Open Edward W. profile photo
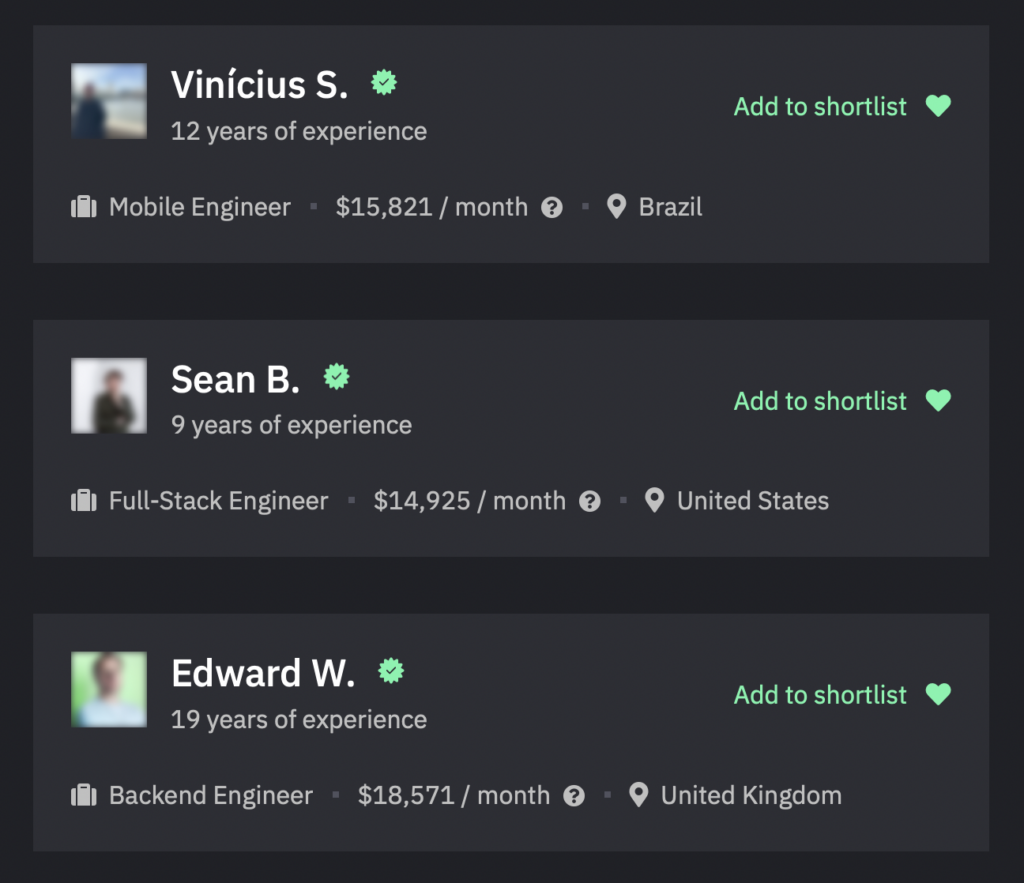1024x883 pixels. [109, 690]
